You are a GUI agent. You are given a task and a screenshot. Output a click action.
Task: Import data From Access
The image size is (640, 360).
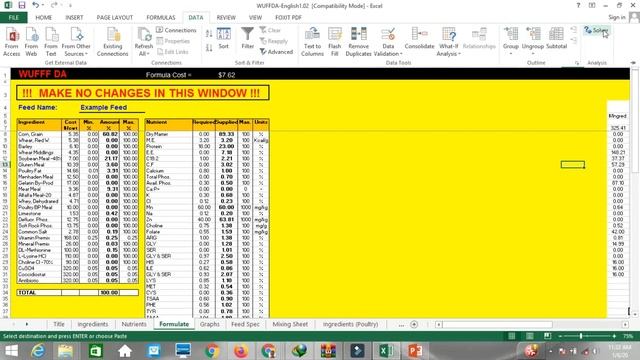tap(11, 42)
